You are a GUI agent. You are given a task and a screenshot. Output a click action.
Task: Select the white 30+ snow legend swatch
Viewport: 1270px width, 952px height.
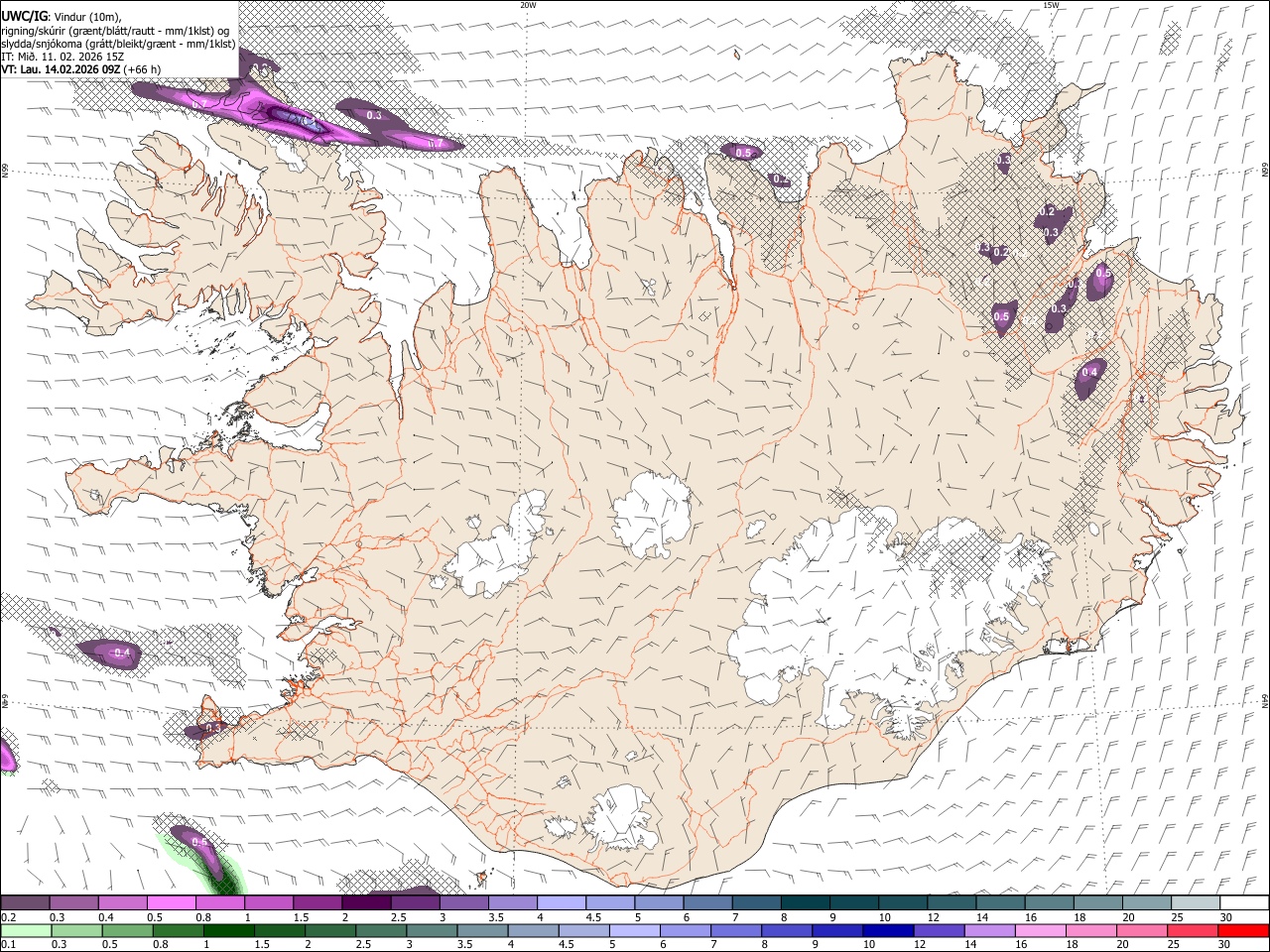point(1243,903)
